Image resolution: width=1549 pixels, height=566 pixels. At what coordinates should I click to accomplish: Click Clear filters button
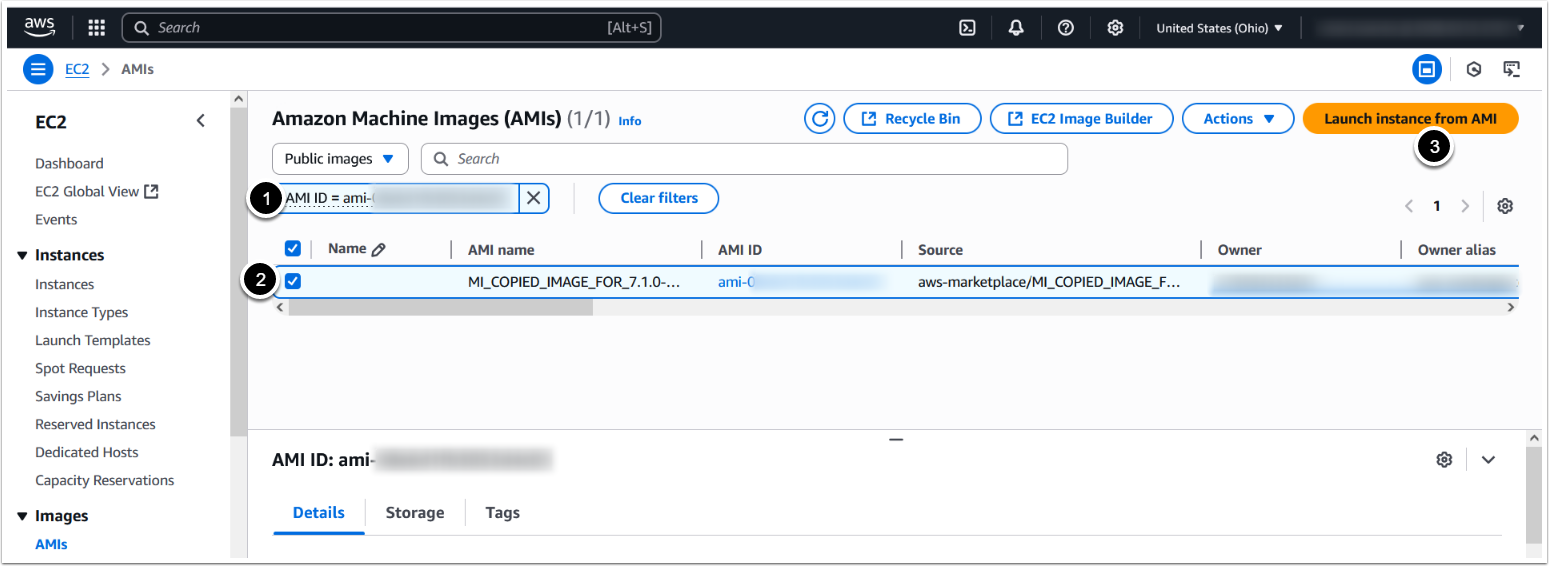[x=659, y=198]
